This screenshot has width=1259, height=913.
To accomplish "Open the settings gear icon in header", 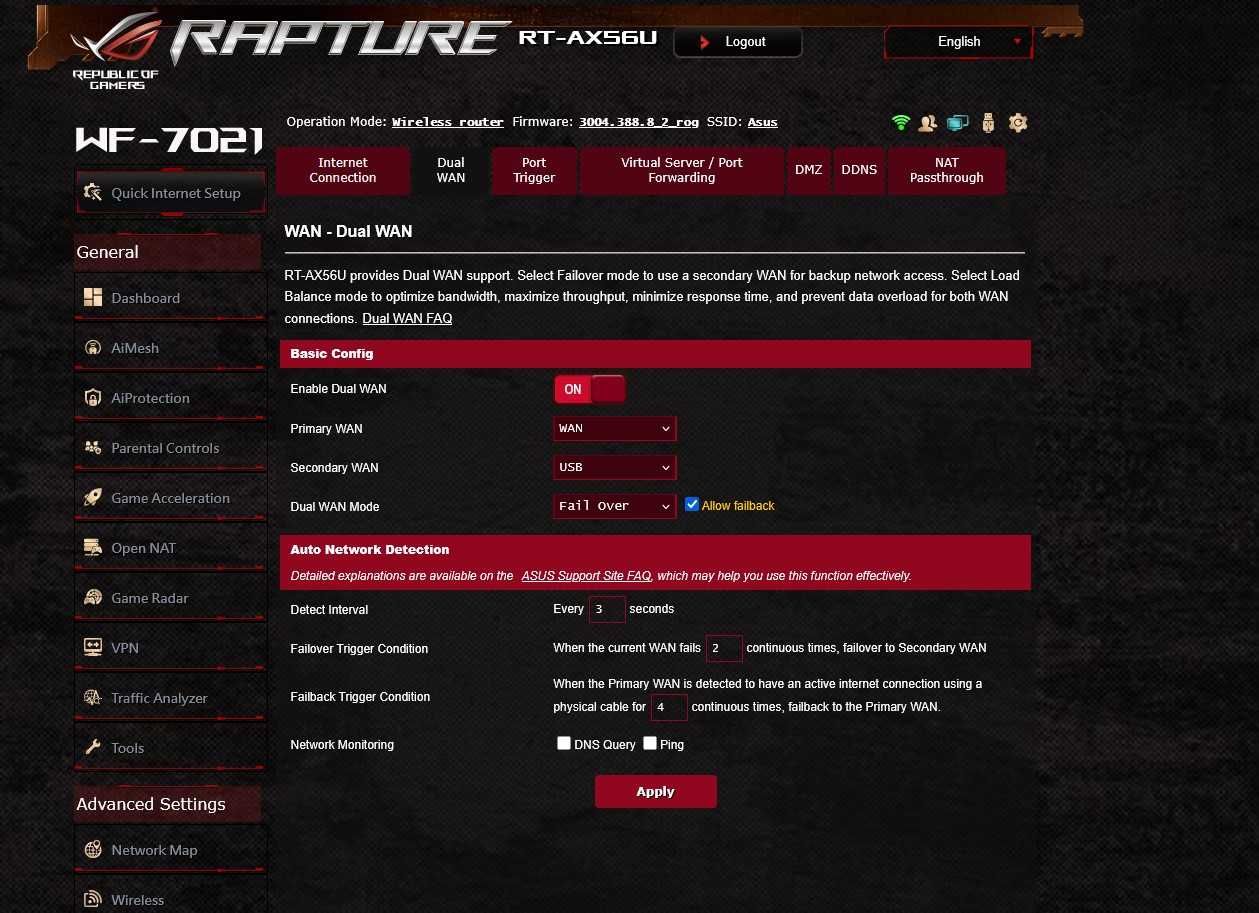I will [x=1018, y=123].
